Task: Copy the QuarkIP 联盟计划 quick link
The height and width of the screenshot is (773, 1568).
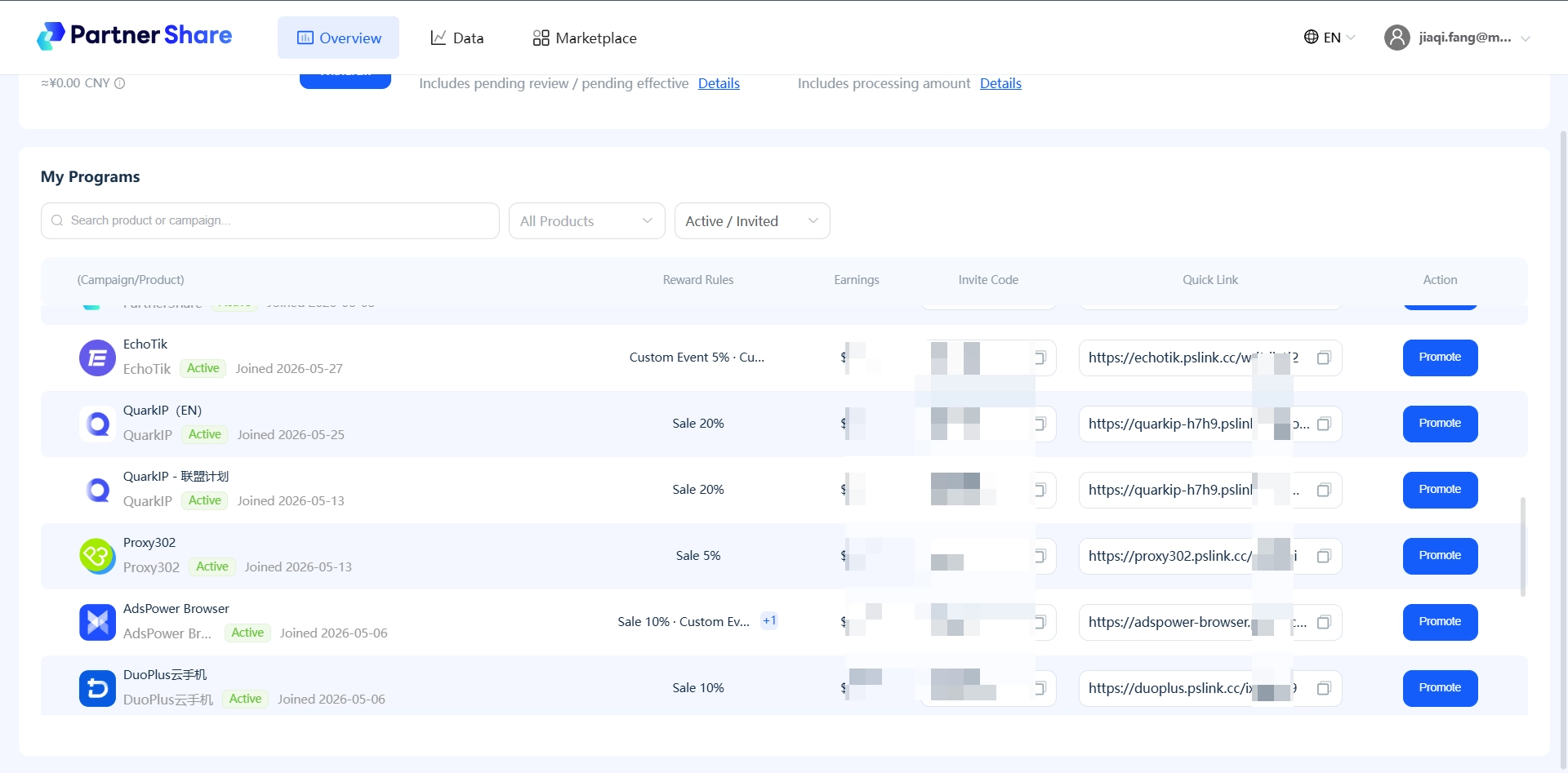Action: pos(1324,490)
